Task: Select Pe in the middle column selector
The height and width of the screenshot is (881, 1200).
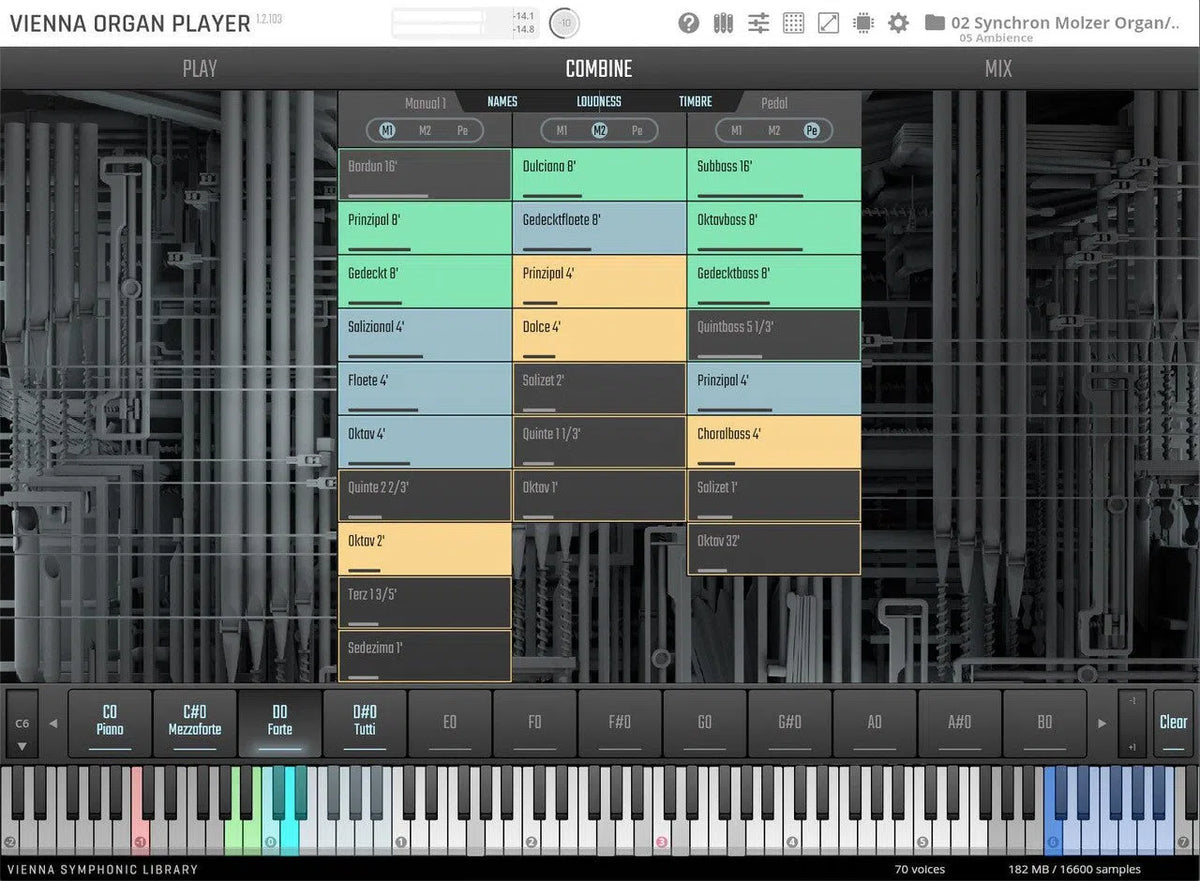Action: [637, 131]
